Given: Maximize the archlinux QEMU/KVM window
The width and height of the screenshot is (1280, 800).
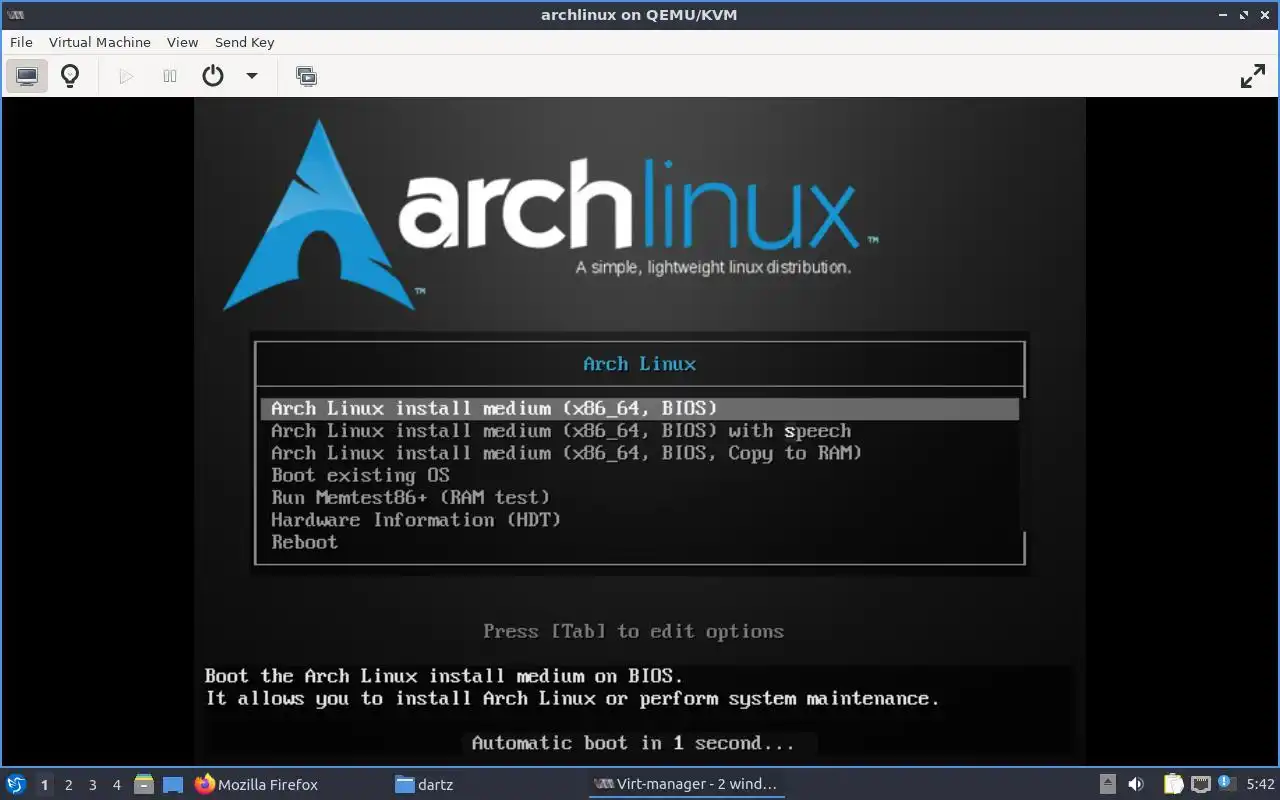Looking at the screenshot, I should tap(1244, 14).
